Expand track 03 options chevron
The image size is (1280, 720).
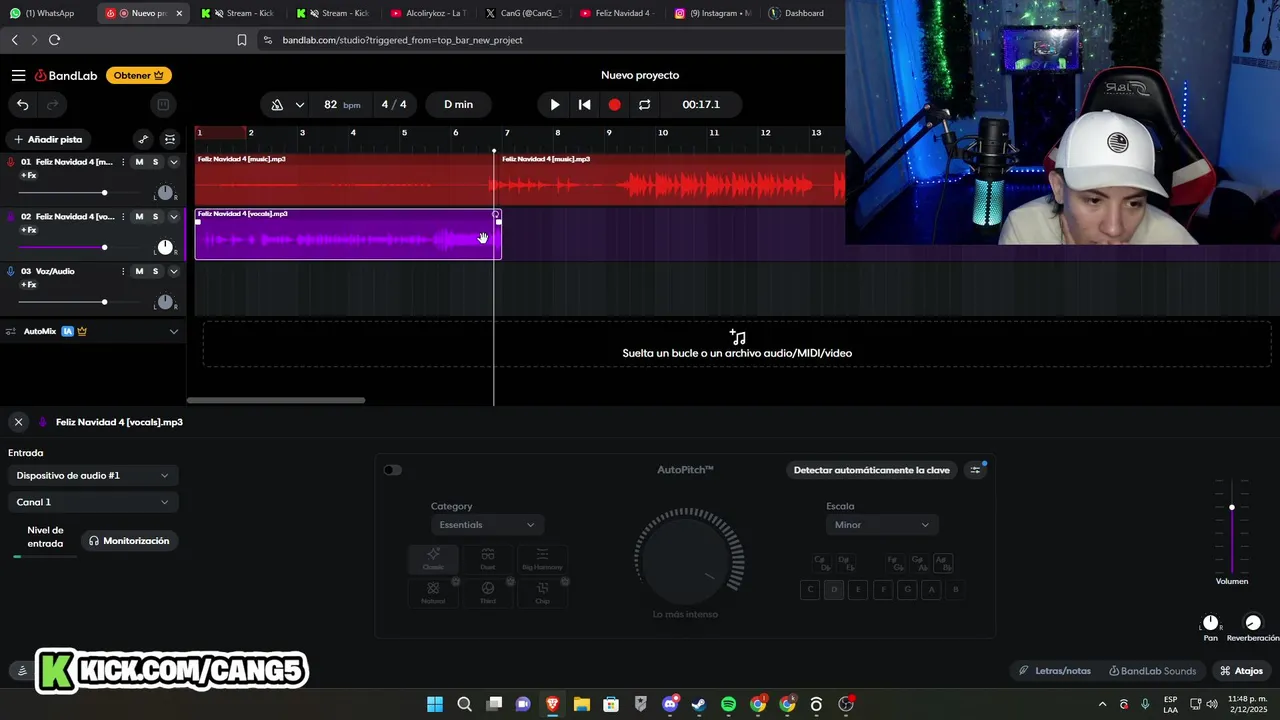coord(174,271)
